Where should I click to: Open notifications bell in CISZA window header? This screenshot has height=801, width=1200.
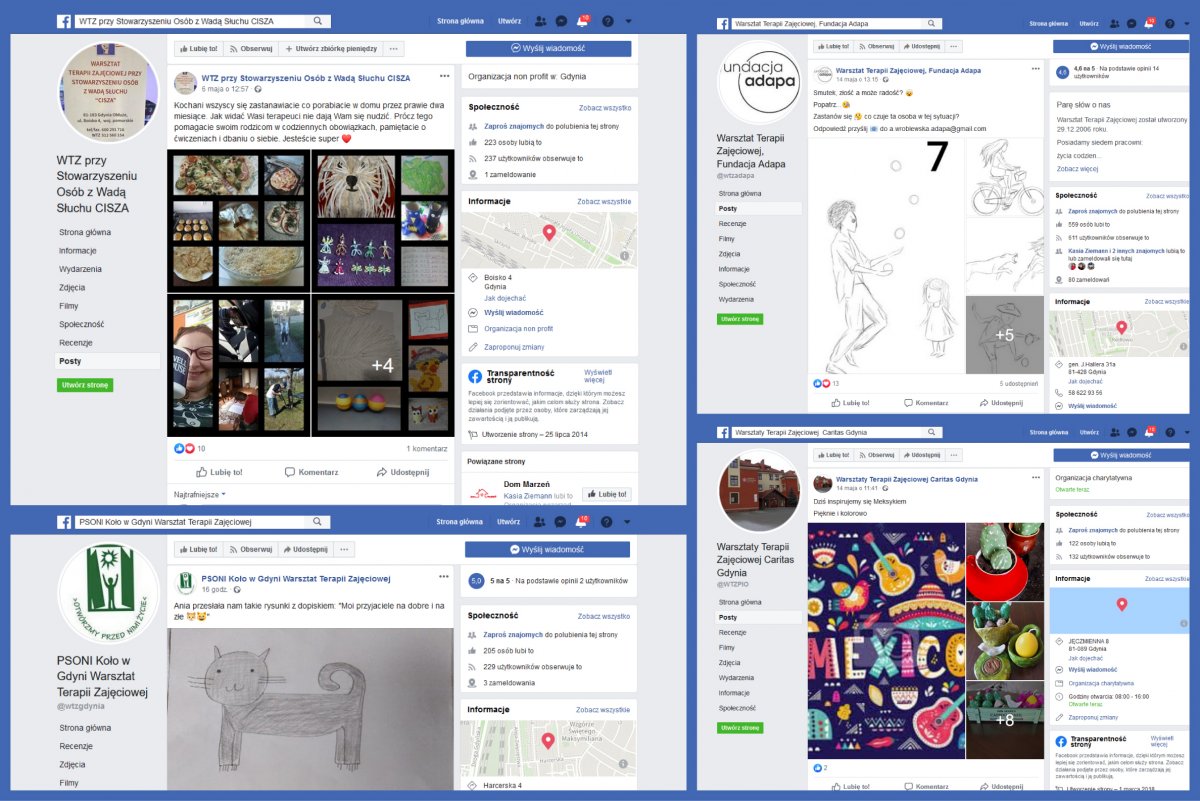(583, 21)
